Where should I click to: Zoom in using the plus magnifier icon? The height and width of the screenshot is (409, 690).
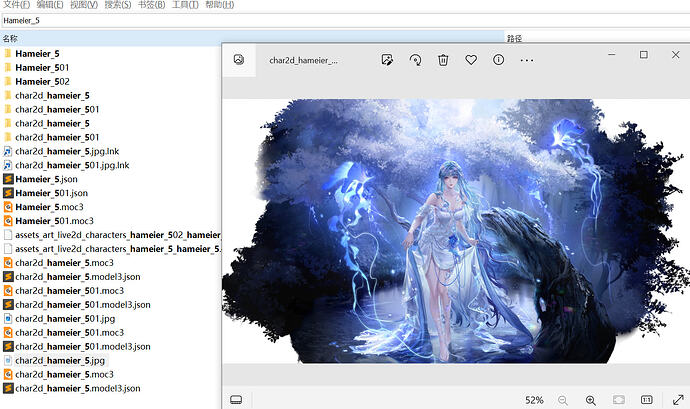click(x=591, y=400)
